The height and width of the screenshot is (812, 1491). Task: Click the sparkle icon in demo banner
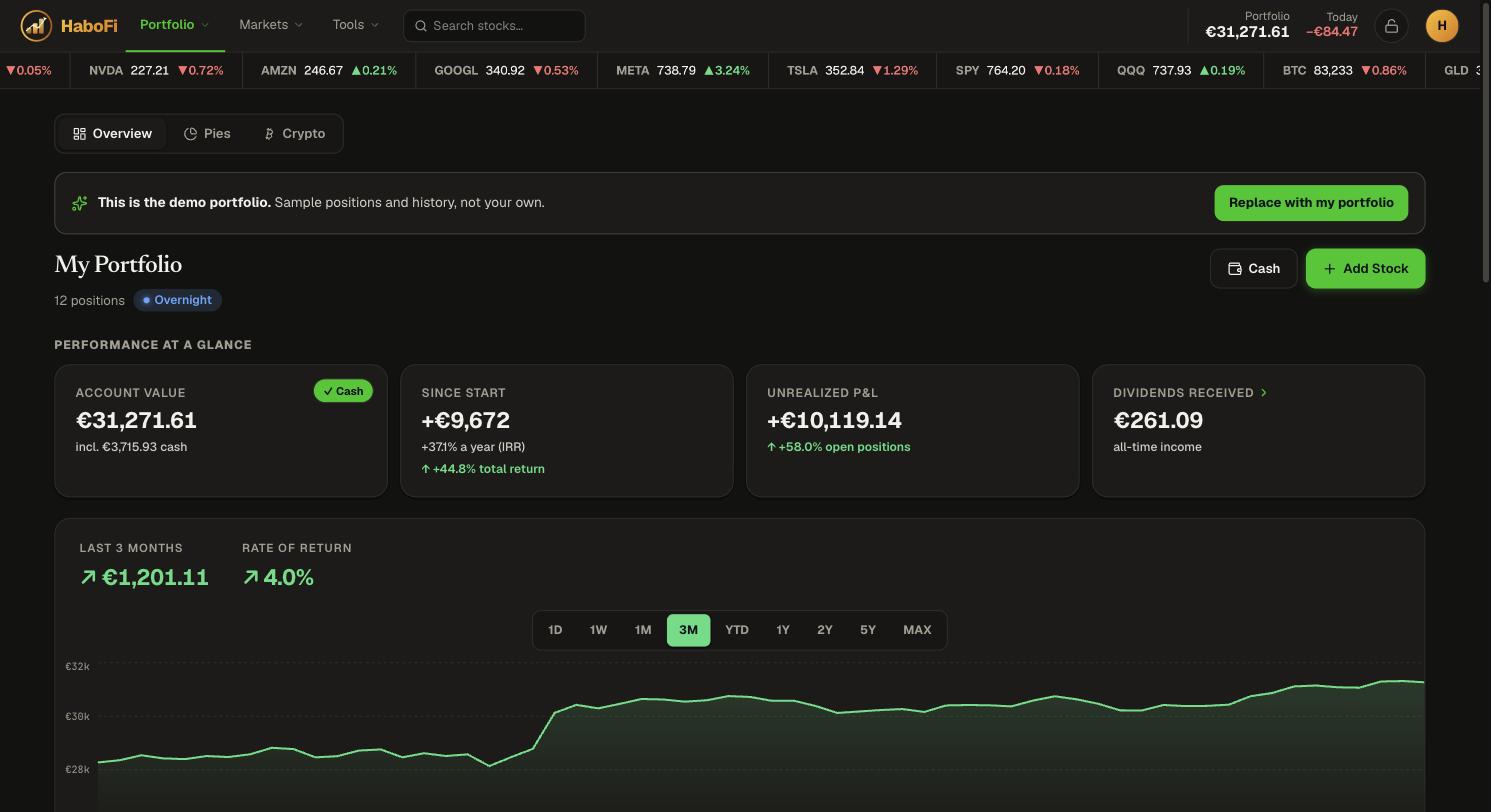[79, 203]
